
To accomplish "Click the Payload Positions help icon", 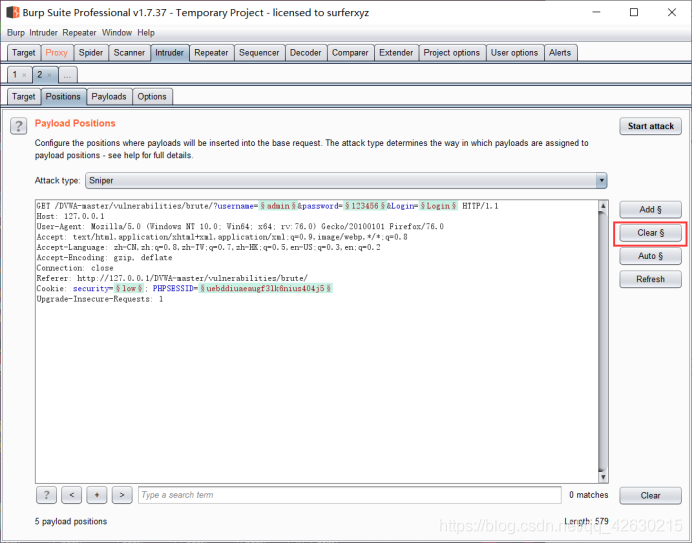I will pyautogui.click(x=19, y=126).
